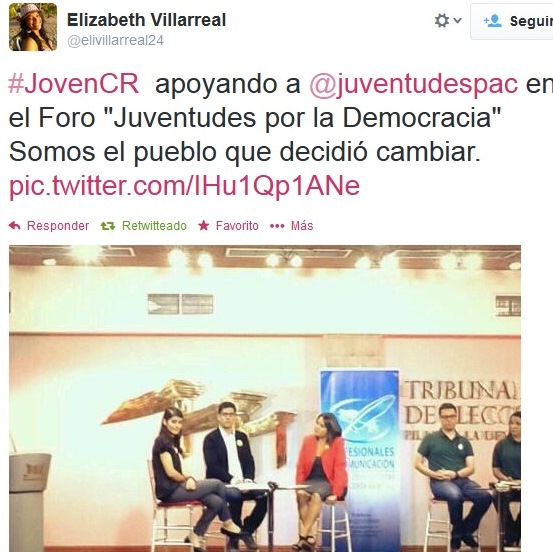Open the #JovenCR hashtag link
Viewport: 553px width, 552px height.
(74, 84)
